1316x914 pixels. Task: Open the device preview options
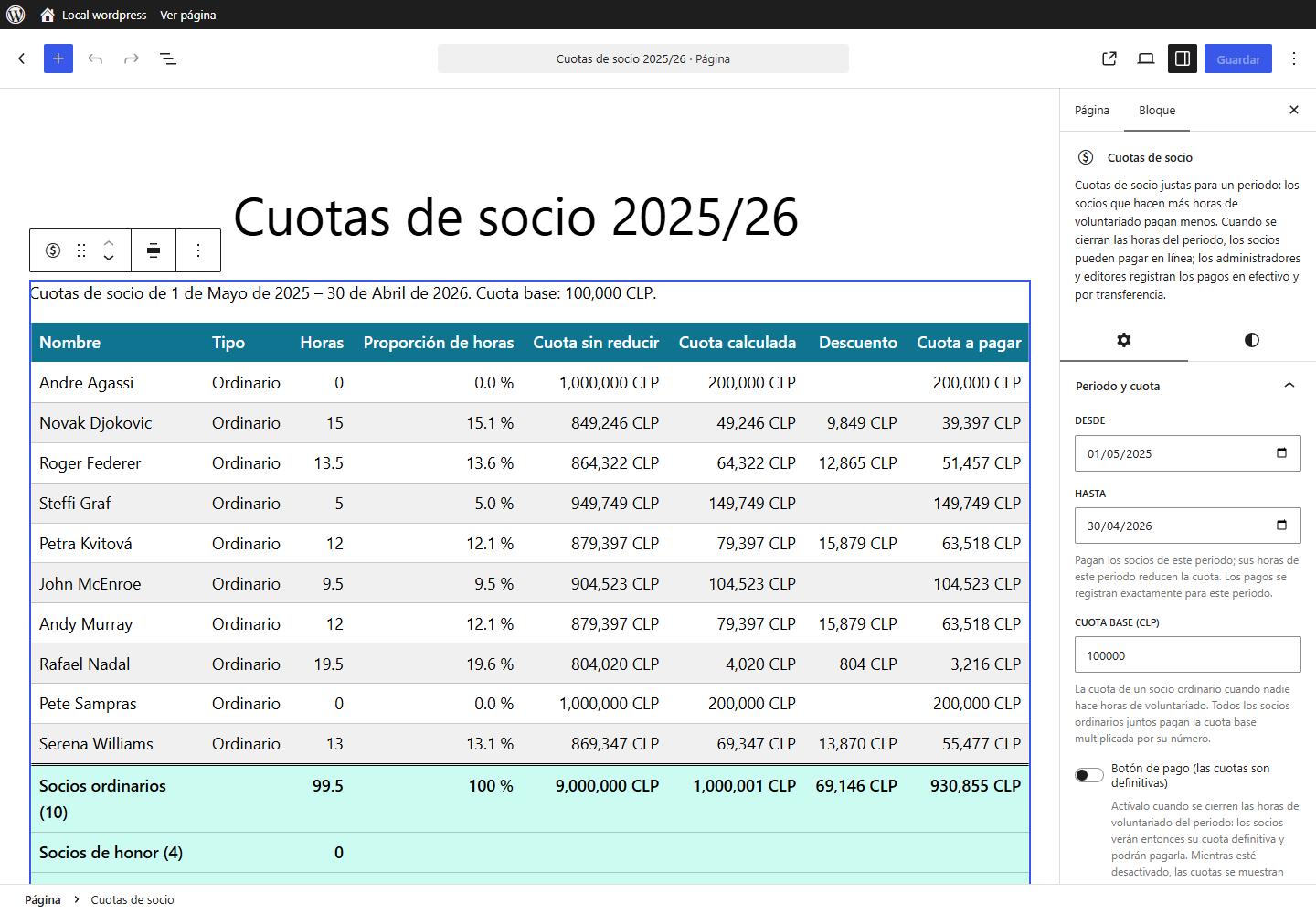(x=1146, y=58)
